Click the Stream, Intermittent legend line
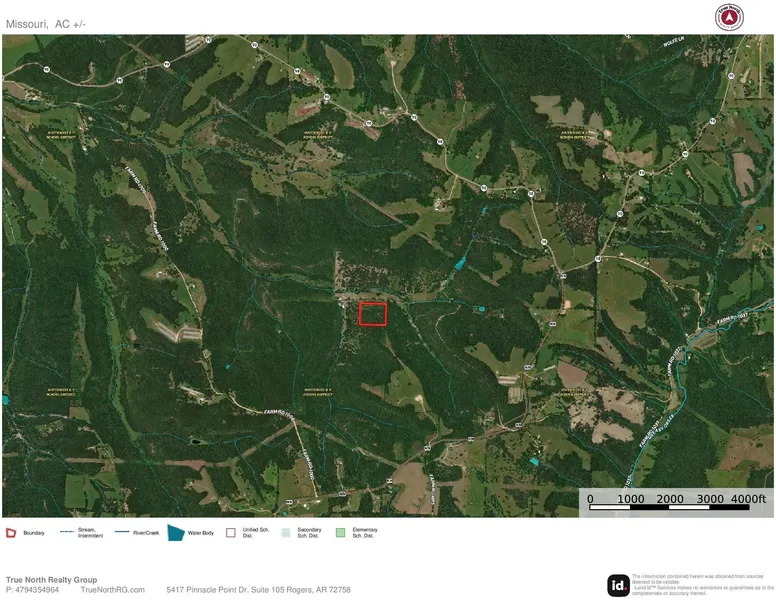 67,532
